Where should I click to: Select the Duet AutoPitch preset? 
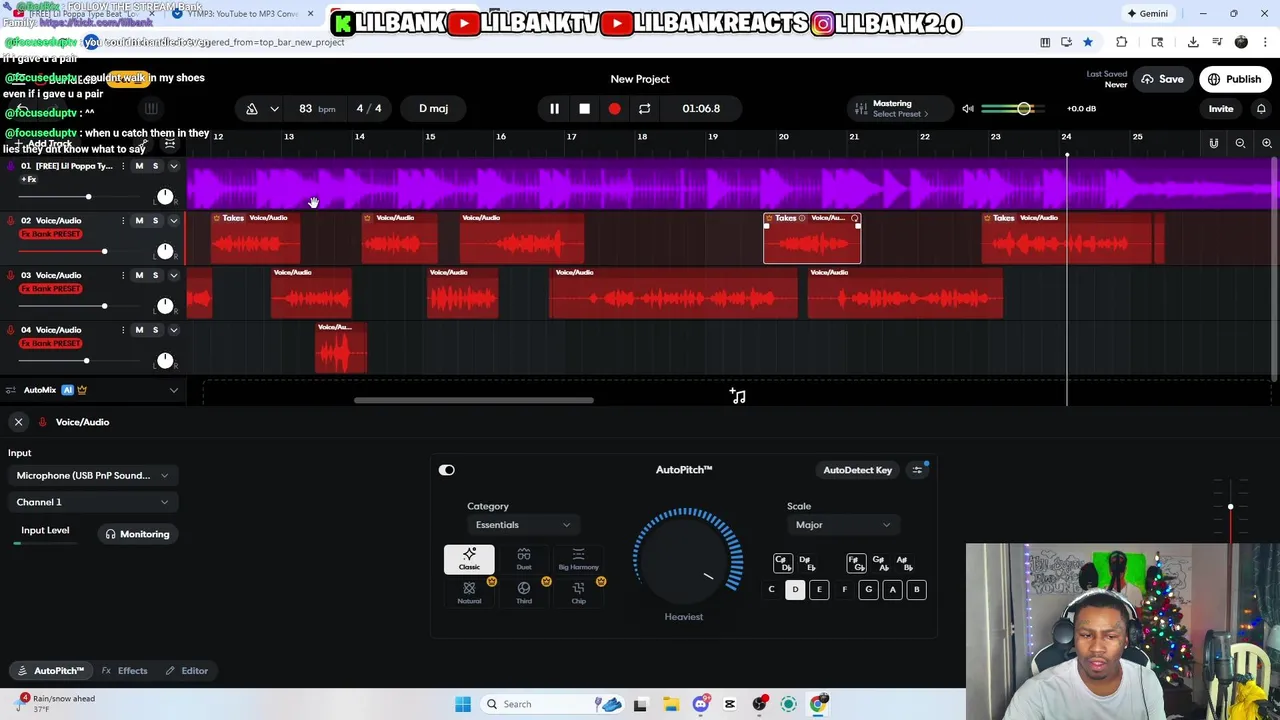point(524,559)
